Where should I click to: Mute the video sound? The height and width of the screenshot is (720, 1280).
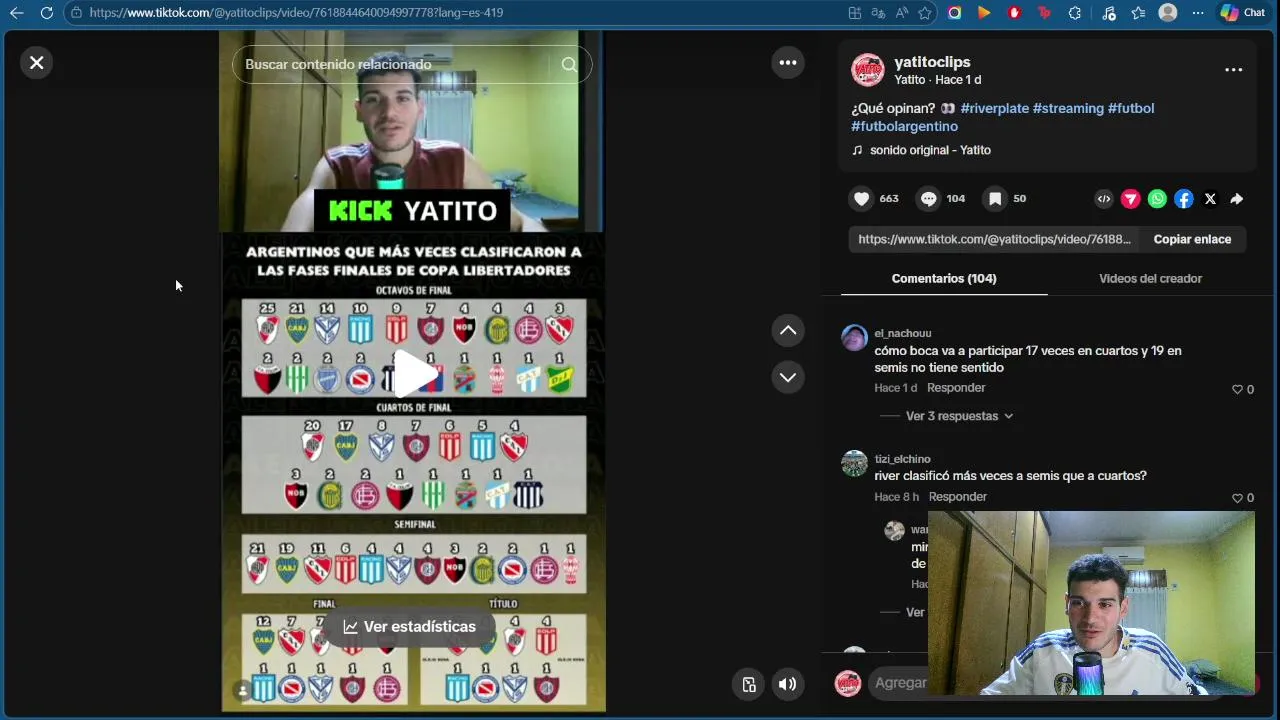[788, 684]
